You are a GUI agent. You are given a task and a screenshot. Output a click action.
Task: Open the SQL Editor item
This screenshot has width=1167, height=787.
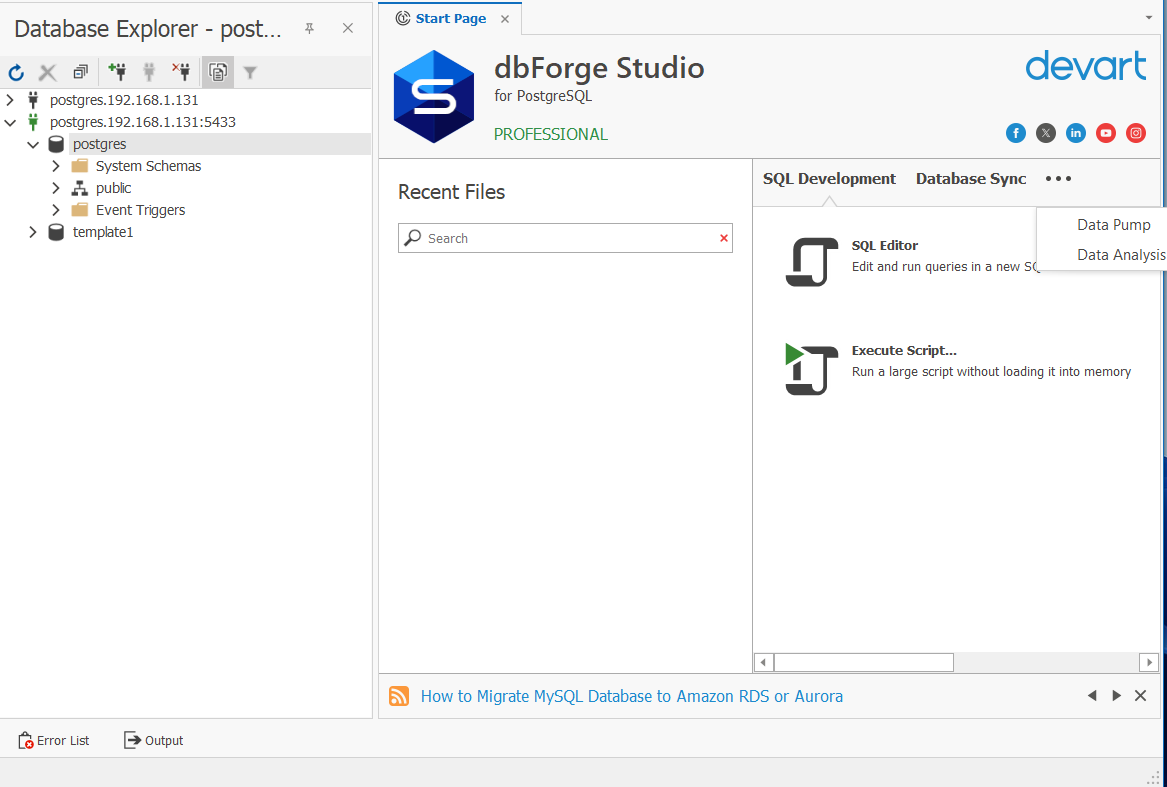(x=884, y=245)
